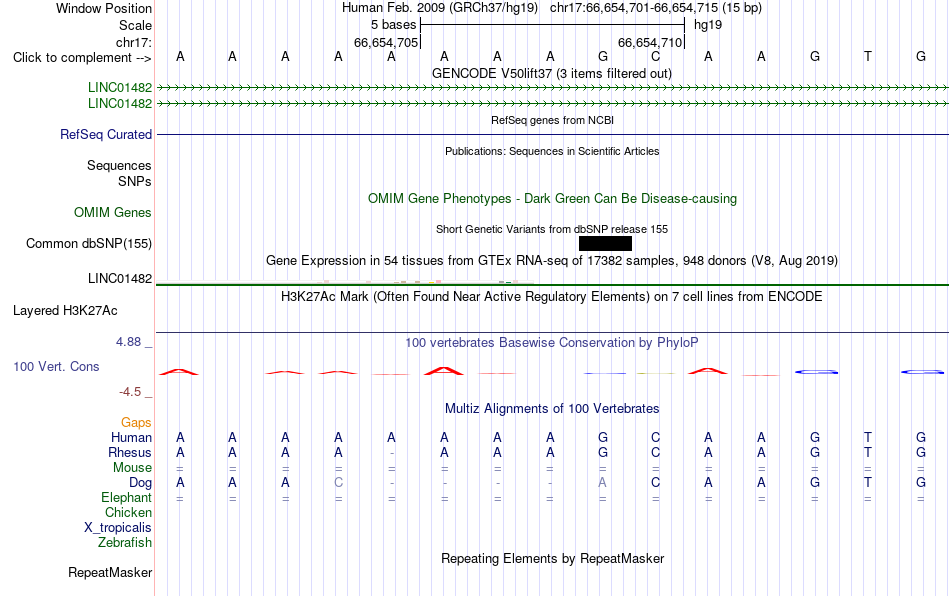Image resolution: width=950 pixels, height=596 pixels.
Task: Click the Rhesus species label
Action: [x=130, y=452]
